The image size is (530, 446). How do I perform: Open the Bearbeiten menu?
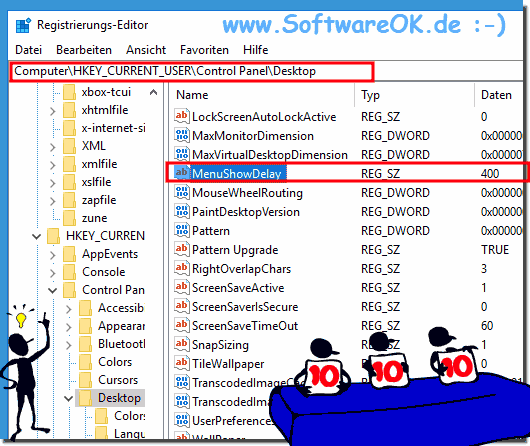pos(84,50)
